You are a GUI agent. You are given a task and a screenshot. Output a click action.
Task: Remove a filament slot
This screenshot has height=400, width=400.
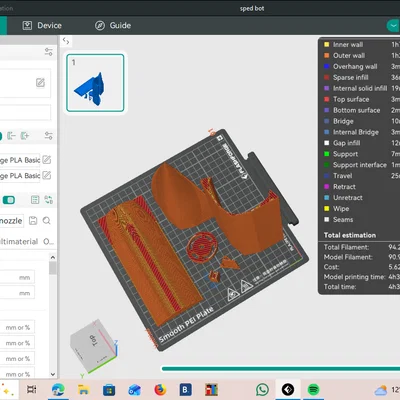[x=12, y=136]
